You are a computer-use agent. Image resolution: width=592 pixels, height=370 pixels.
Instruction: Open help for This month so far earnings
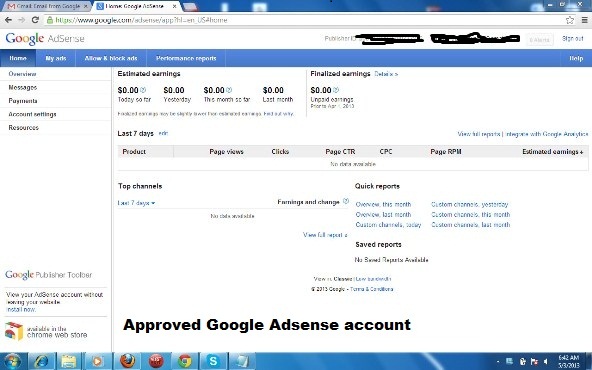tap(229, 90)
